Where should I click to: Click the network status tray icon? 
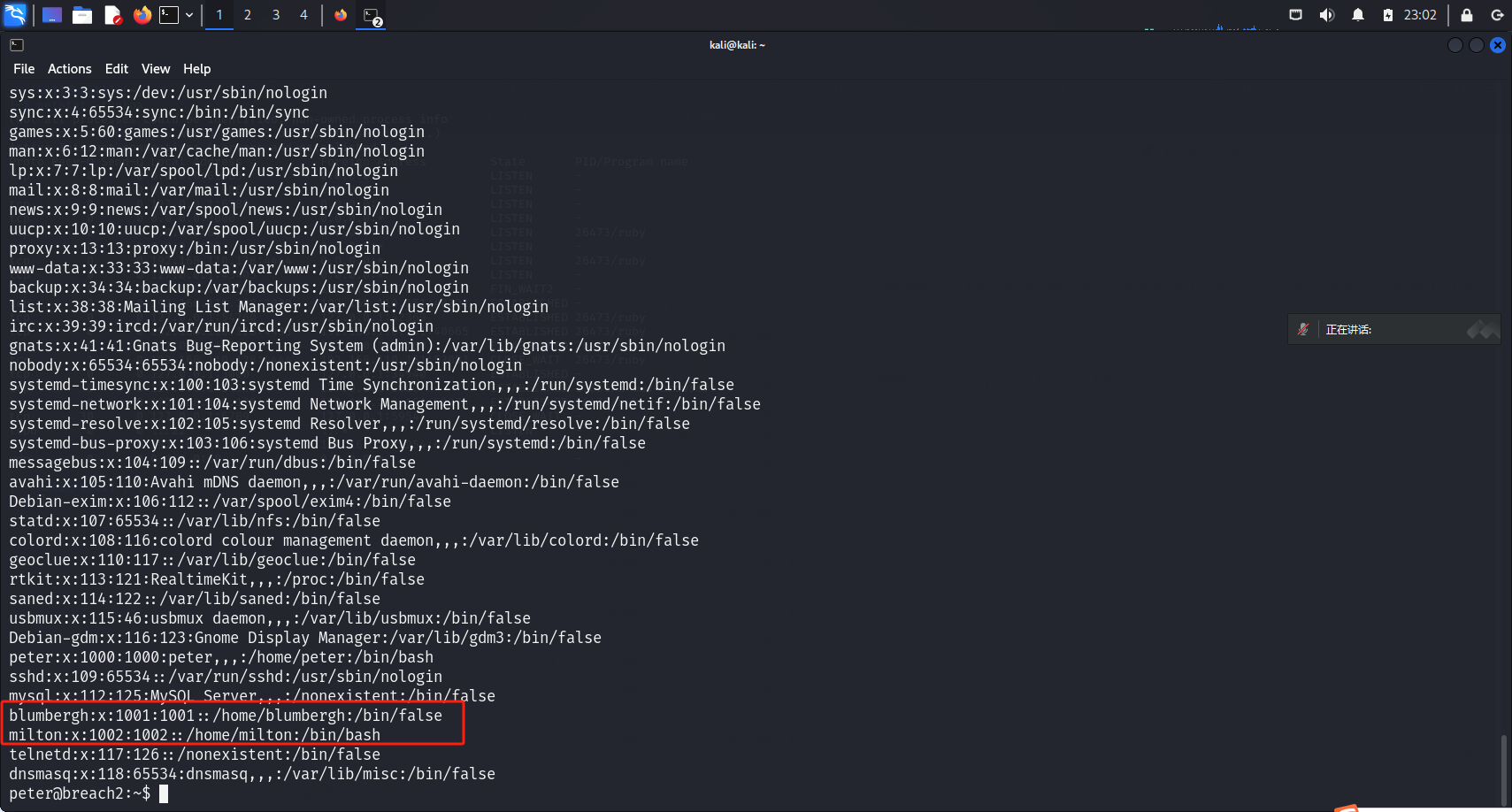point(1295,15)
